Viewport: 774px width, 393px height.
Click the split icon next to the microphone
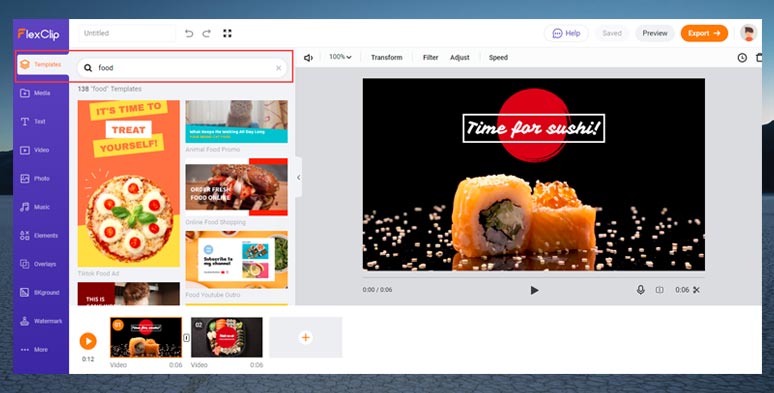(x=659, y=290)
